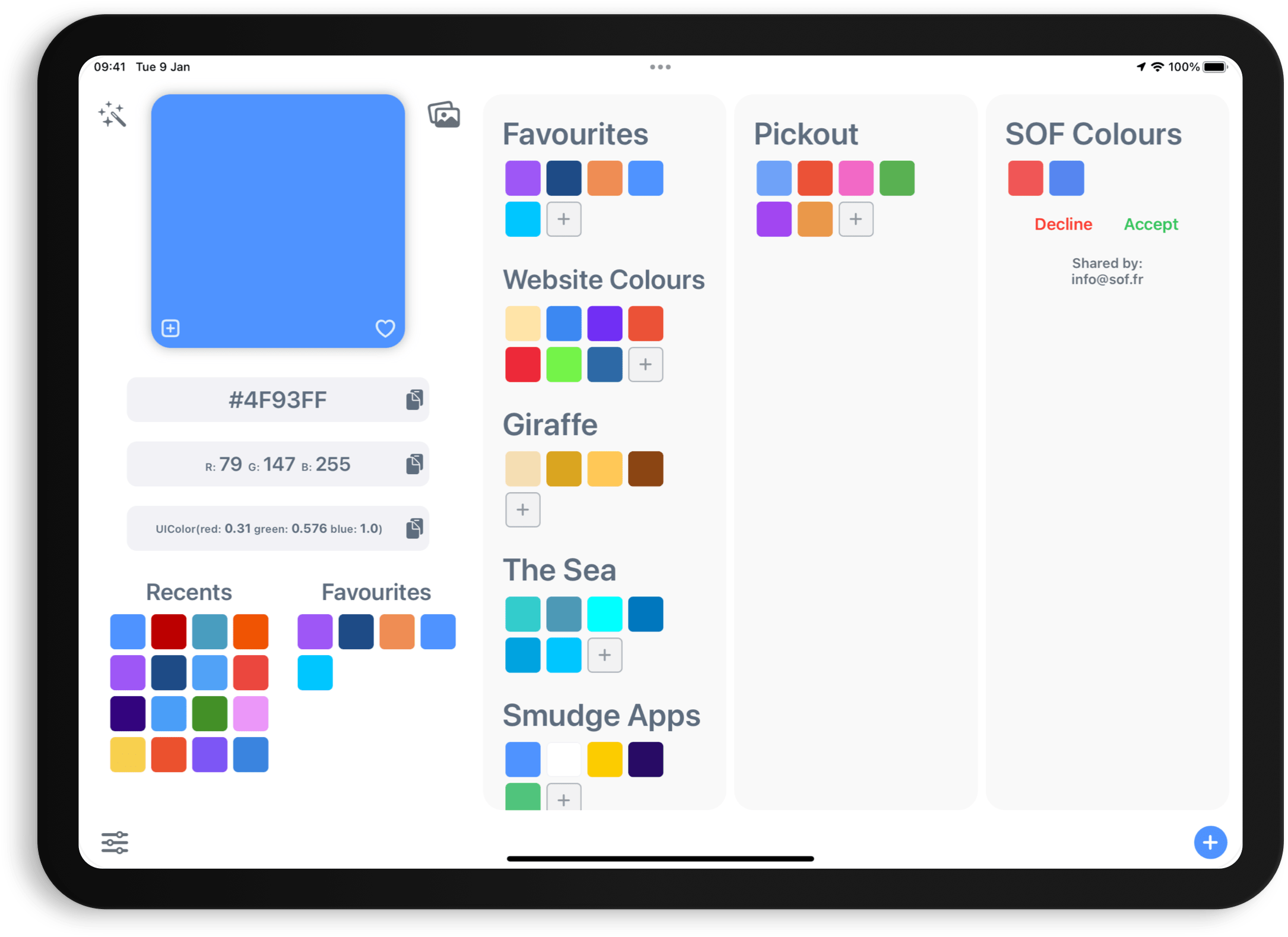The width and height of the screenshot is (1288, 937).
Task: Accept the SOF Colours shared palette
Action: (1150, 224)
